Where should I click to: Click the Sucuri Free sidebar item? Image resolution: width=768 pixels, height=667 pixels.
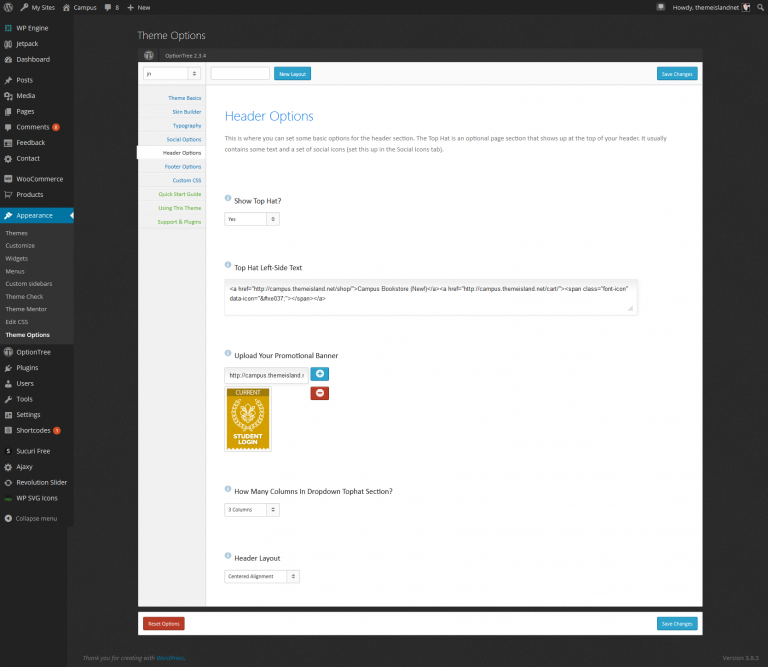point(36,451)
